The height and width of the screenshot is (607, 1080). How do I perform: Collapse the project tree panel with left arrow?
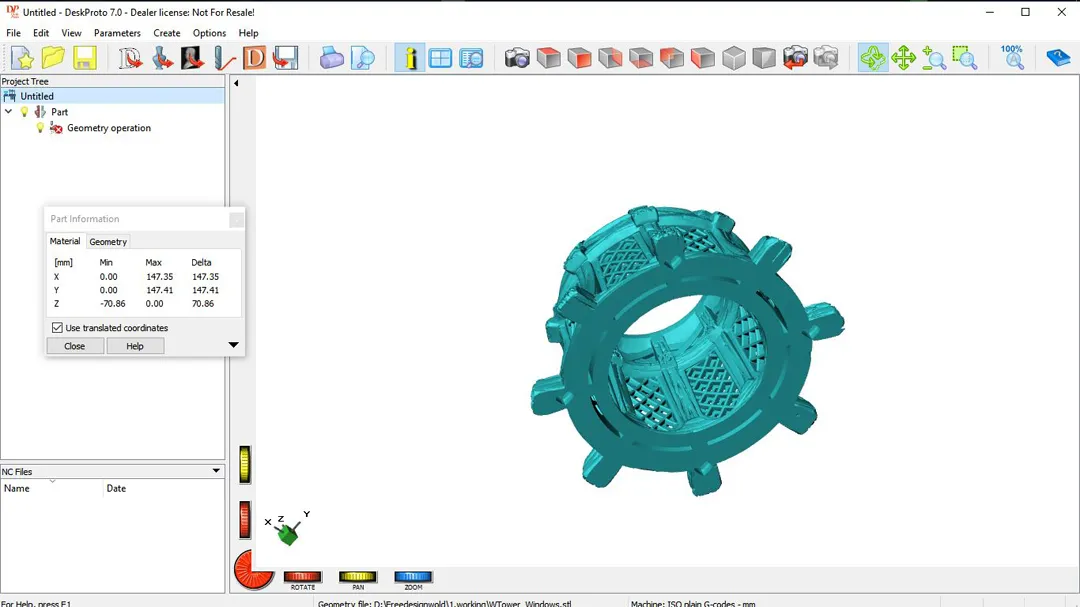click(x=236, y=83)
